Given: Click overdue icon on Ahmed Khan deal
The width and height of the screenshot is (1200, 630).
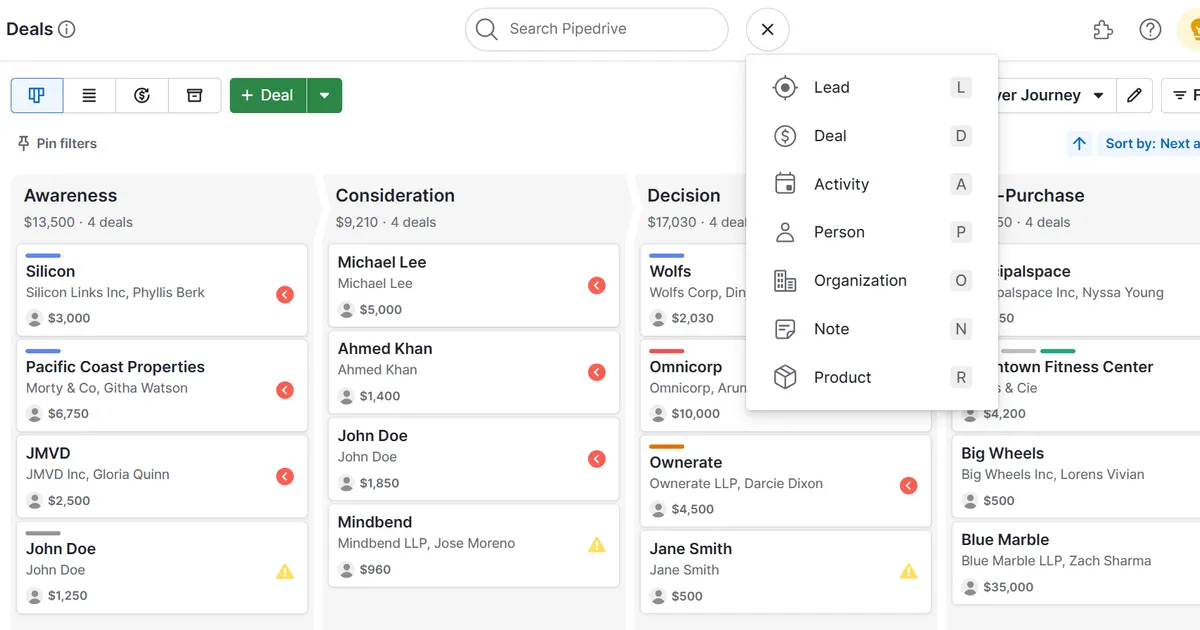Looking at the screenshot, I should coord(597,372).
